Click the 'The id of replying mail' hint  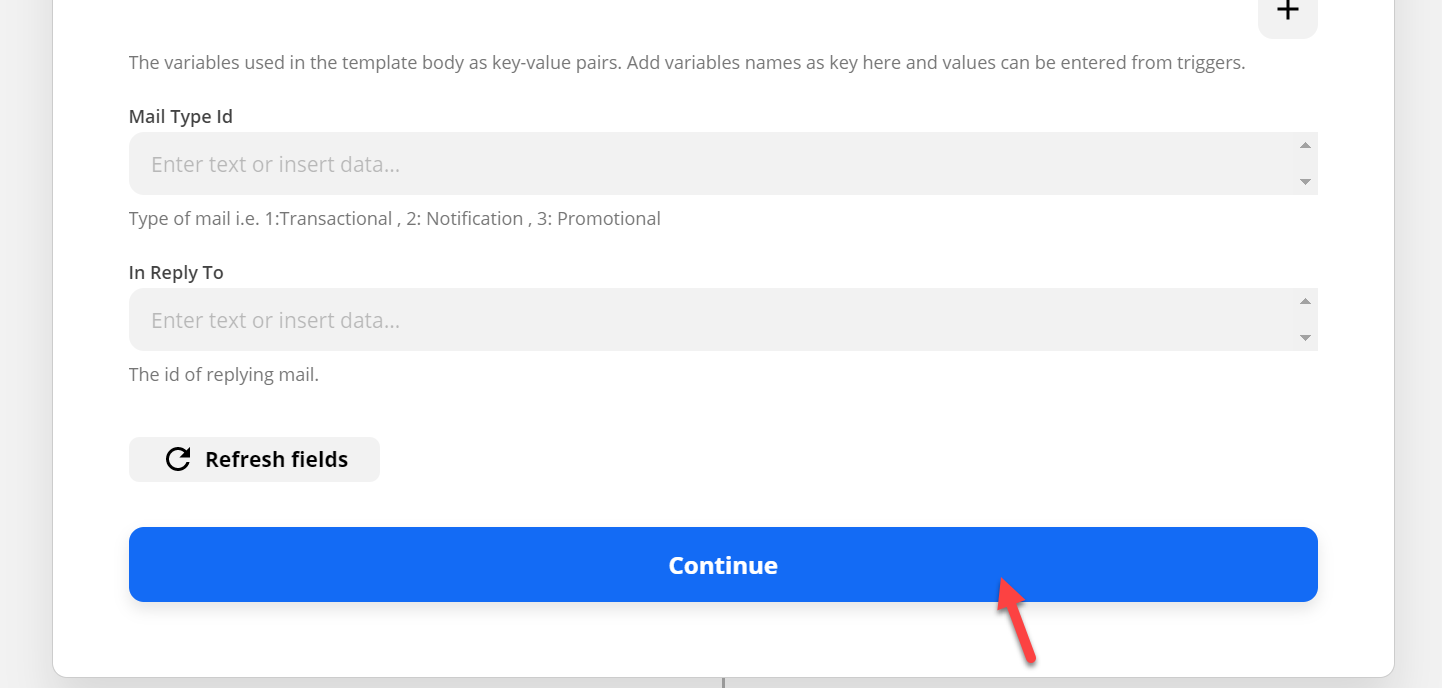point(224,375)
